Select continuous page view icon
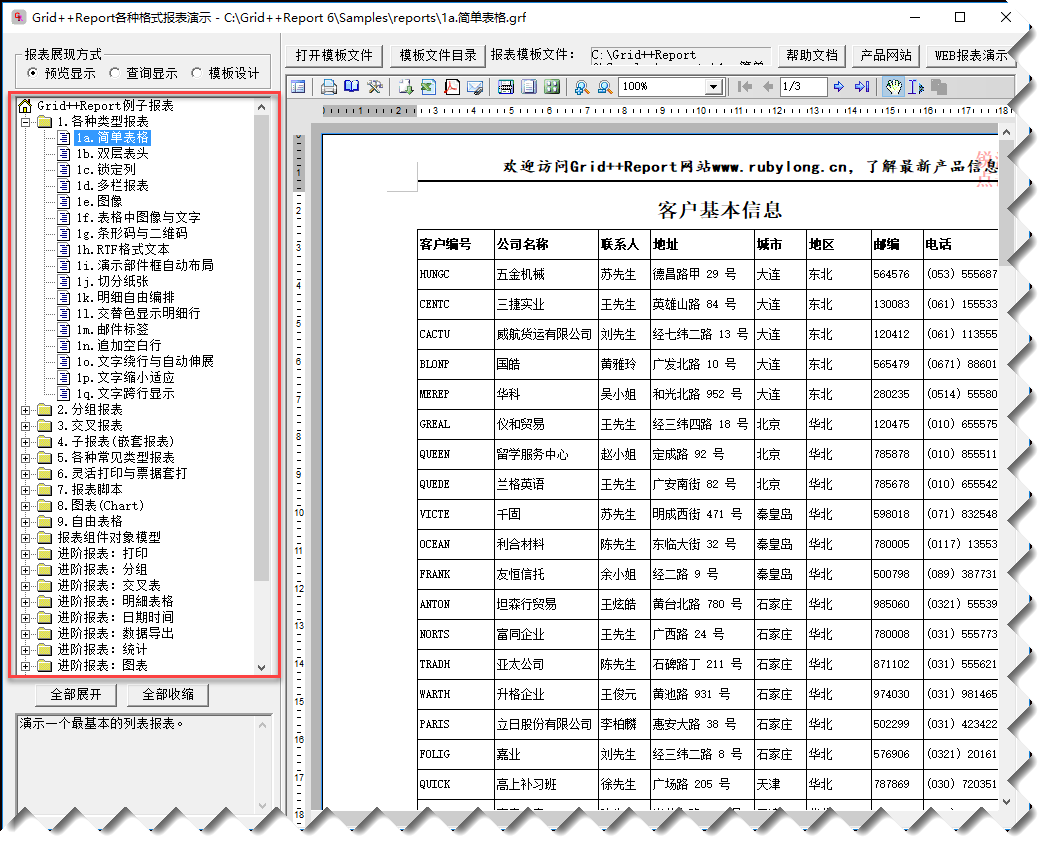 point(506,87)
